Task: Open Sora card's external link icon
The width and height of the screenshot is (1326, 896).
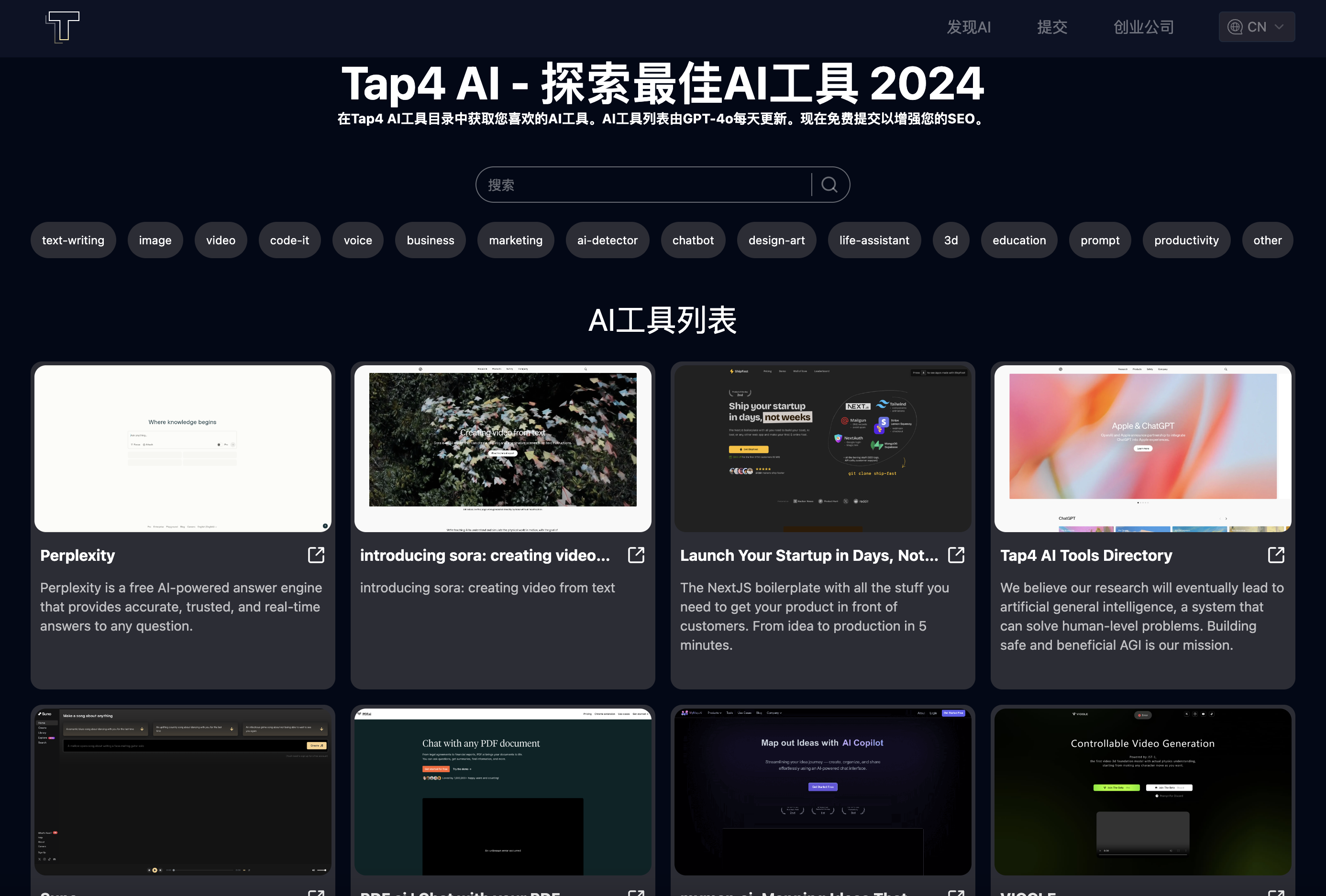Action: point(636,555)
